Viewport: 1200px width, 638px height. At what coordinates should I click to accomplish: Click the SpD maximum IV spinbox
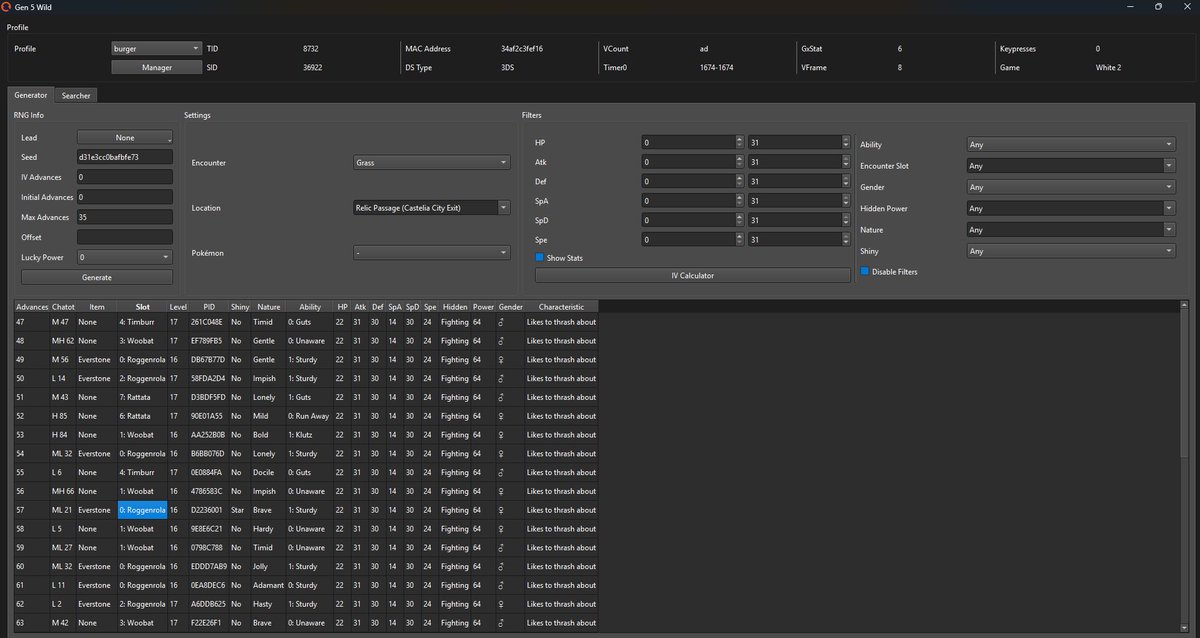[x=799, y=220]
